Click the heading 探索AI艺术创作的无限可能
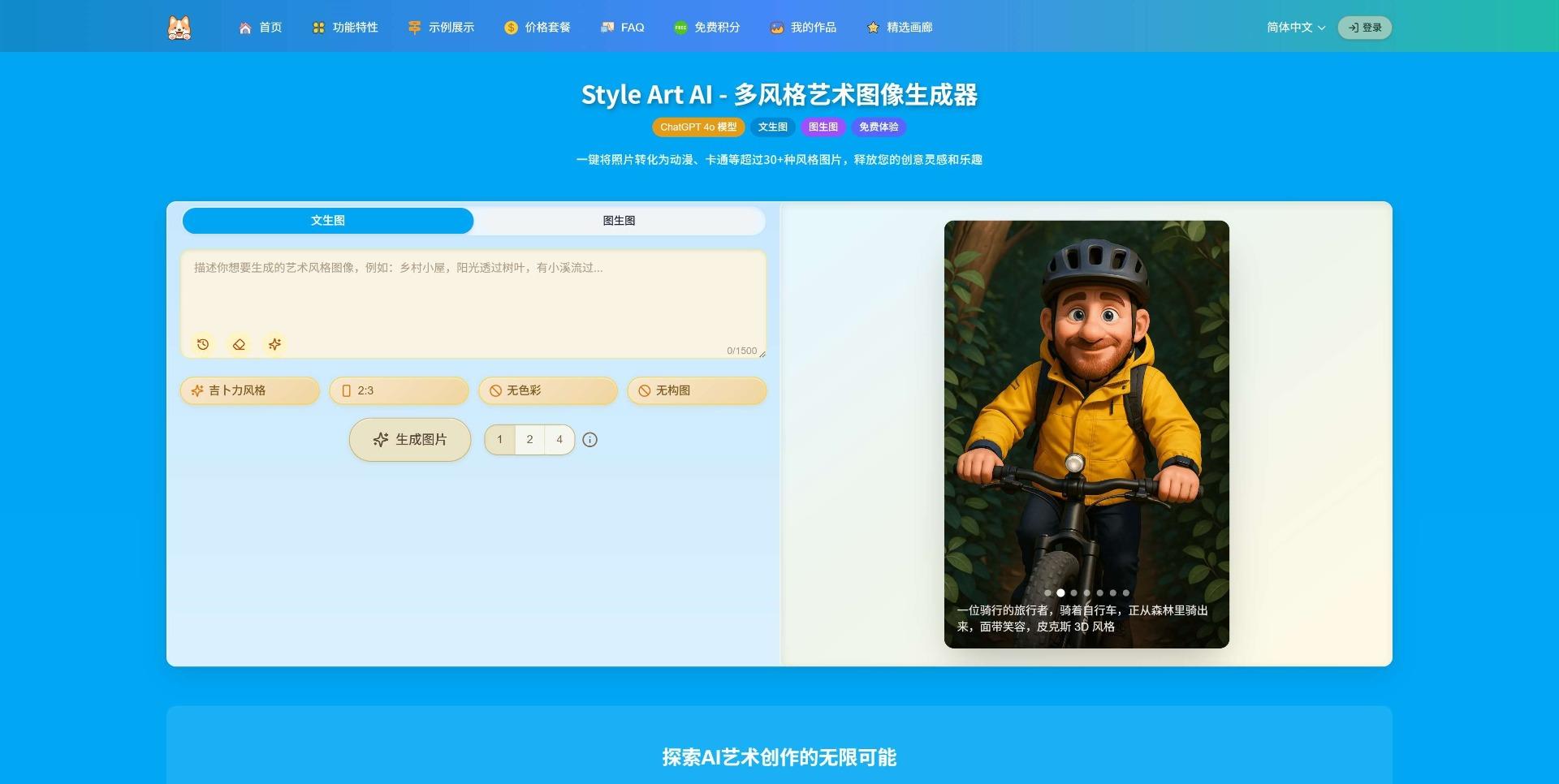This screenshot has height=784, width=1559. (779, 757)
